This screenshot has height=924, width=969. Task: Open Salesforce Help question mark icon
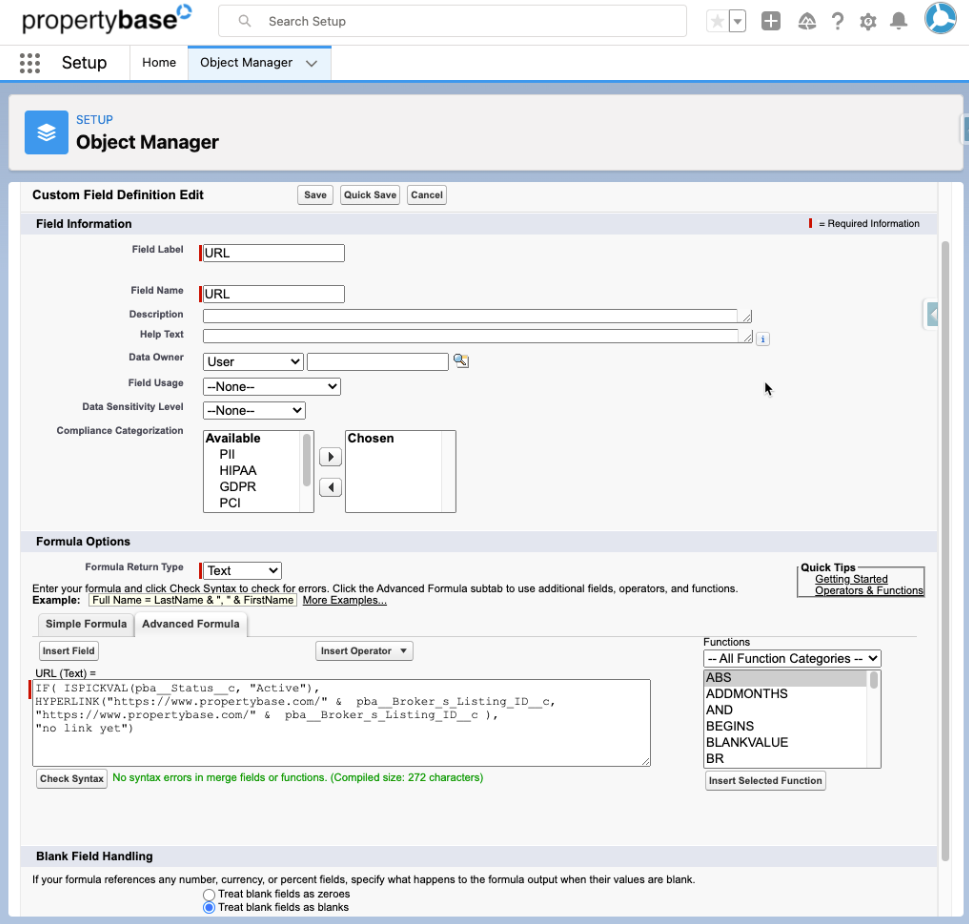tap(837, 20)
